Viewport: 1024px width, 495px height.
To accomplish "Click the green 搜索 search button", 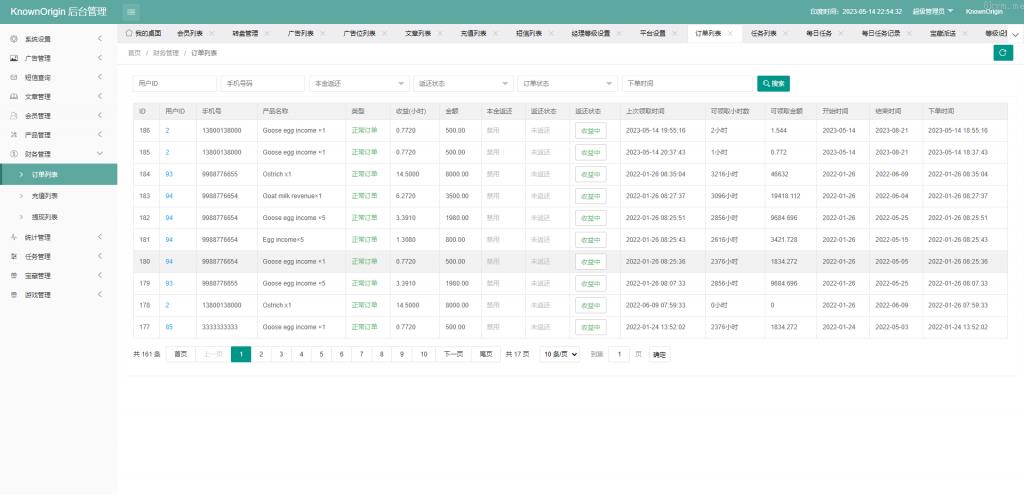I will coord(774,83).
